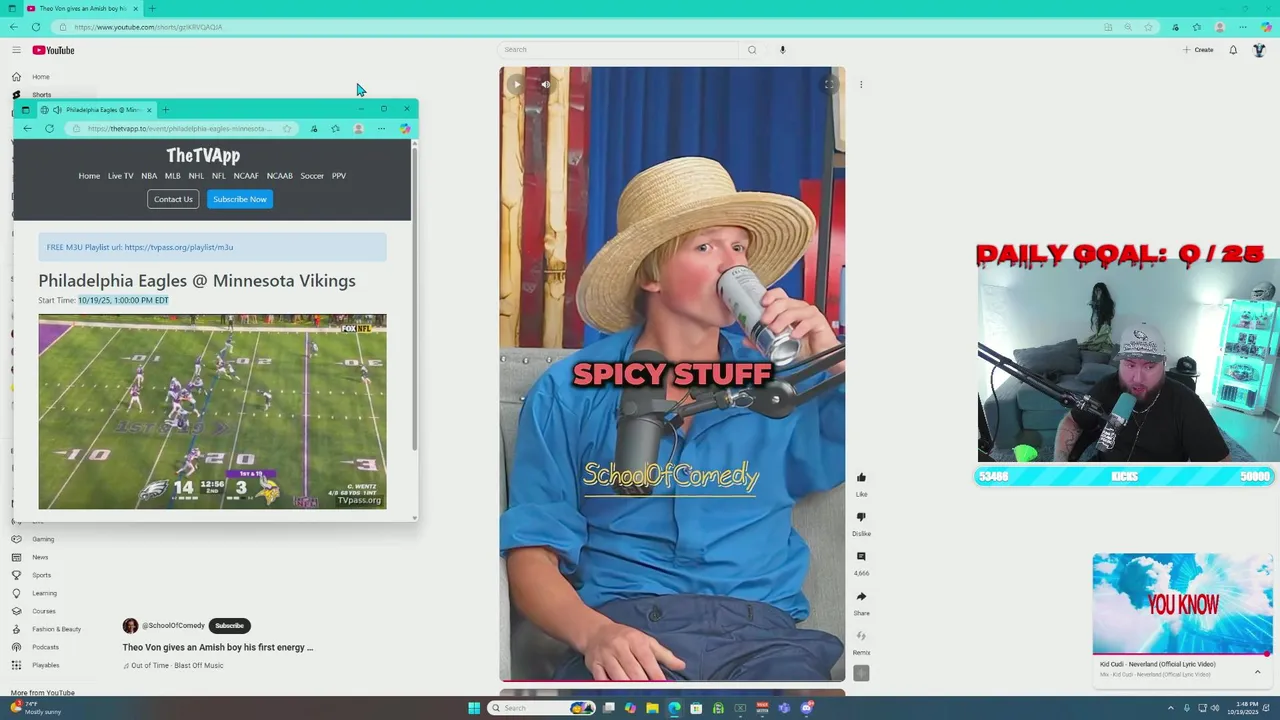Viewport: 1280px width, 720px height.
Task: Refresh the TheTVApp browser page
Action: pyautogui.click(x=49, y=129)
